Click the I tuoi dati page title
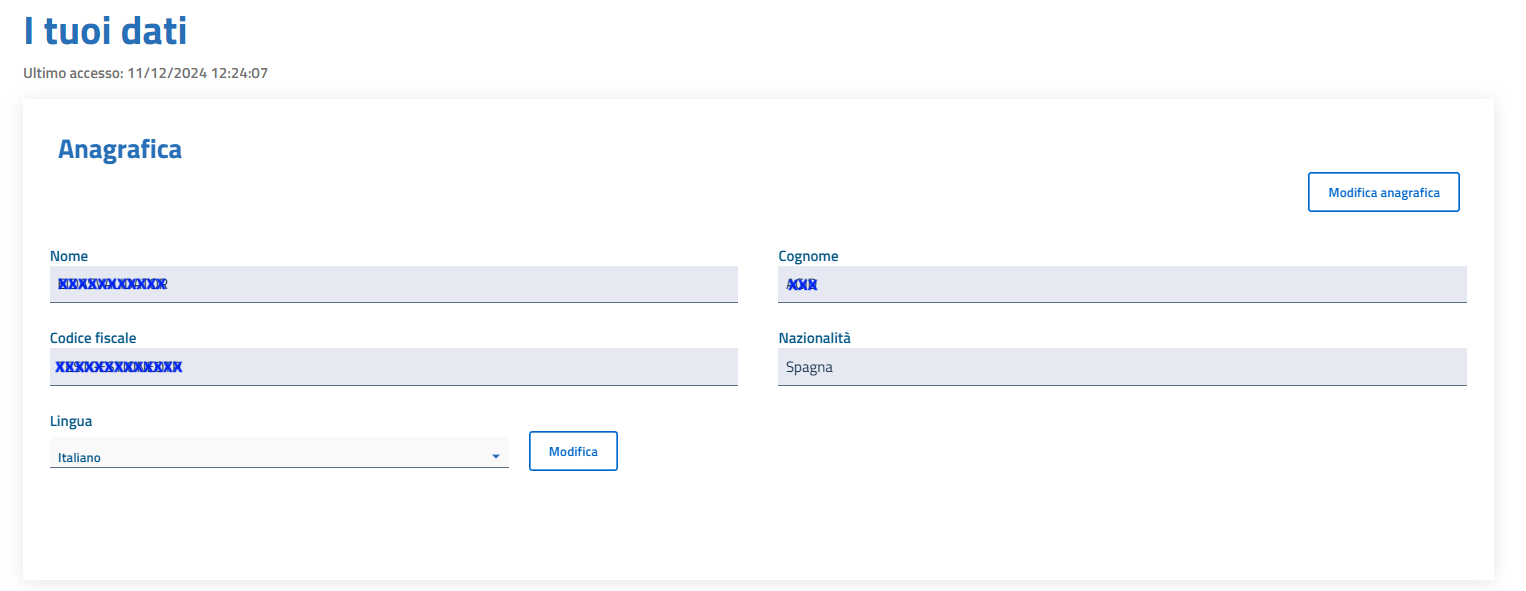 [x=105, y=32]
